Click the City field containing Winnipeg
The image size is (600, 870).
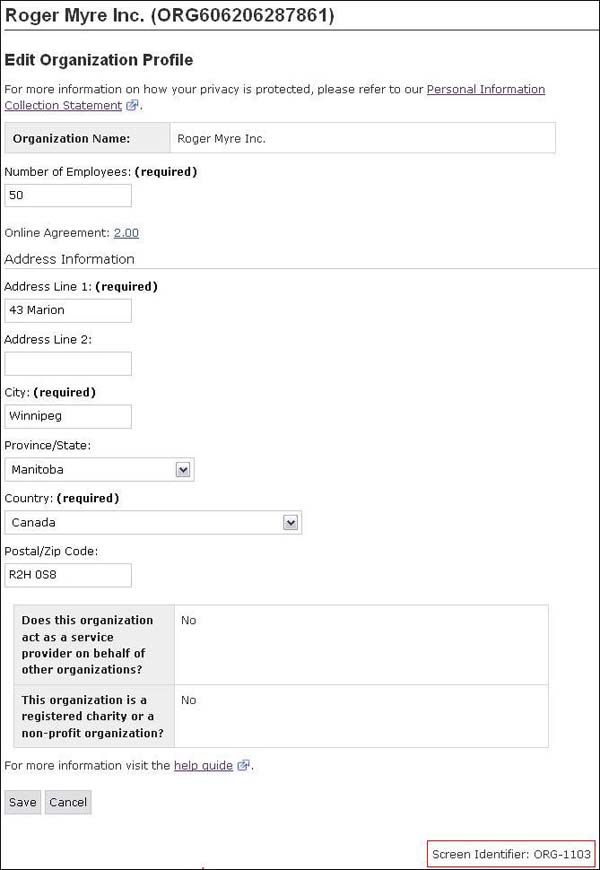point(68,416)
